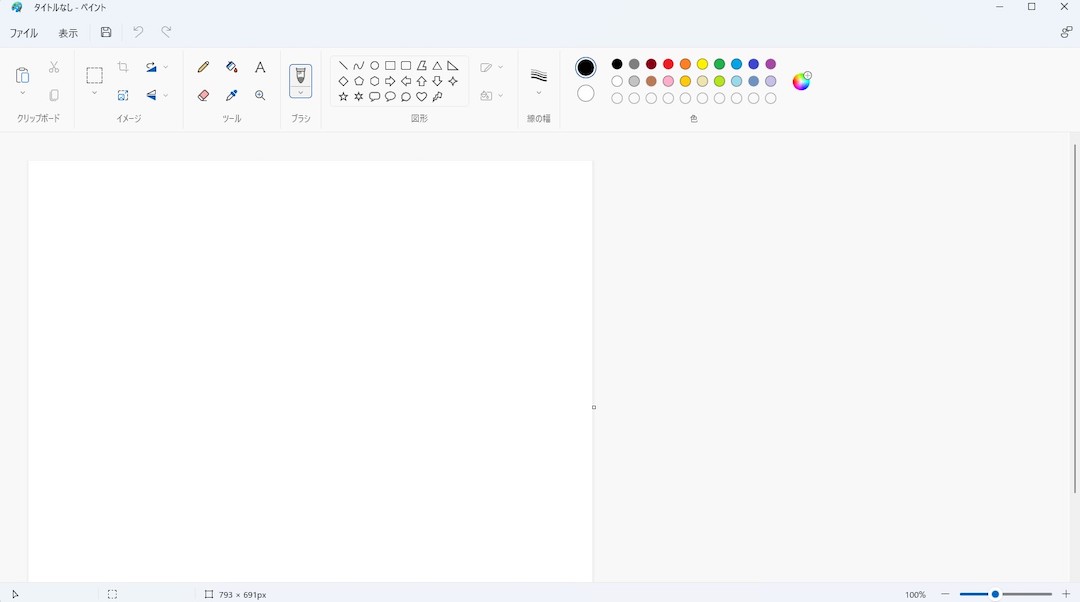Select the Eraser tool

[x=201, y=95]
